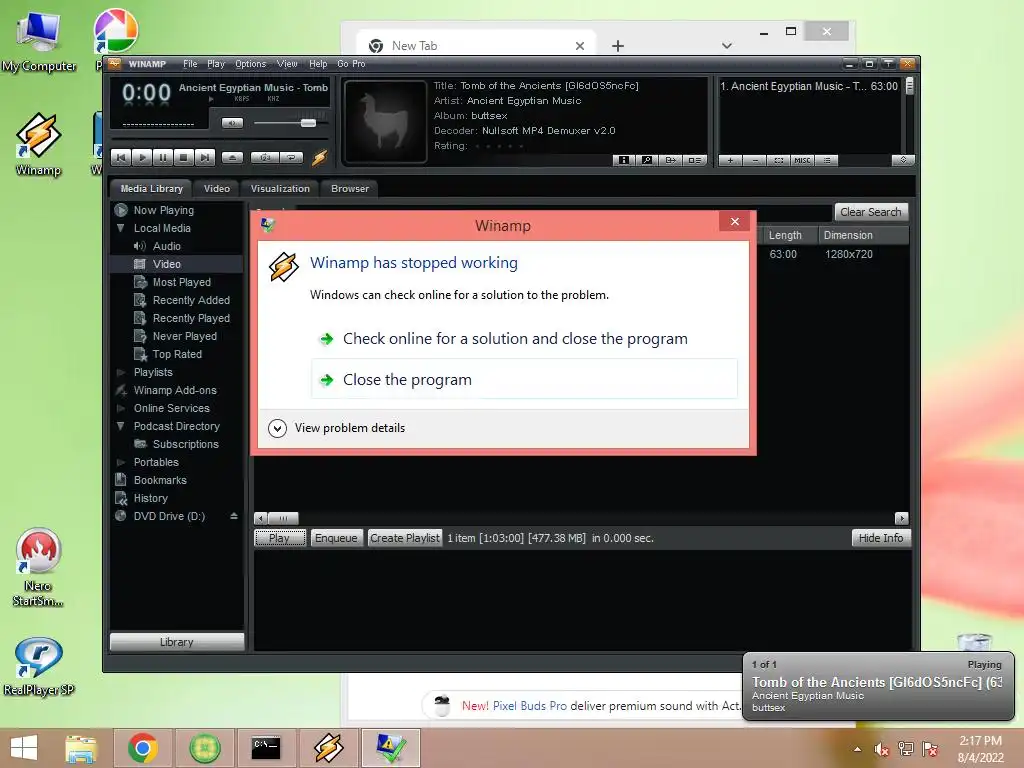Open Chrome from the taskbar
The height and width of the screenshot is (768, 1024).
tap(142, 748)
